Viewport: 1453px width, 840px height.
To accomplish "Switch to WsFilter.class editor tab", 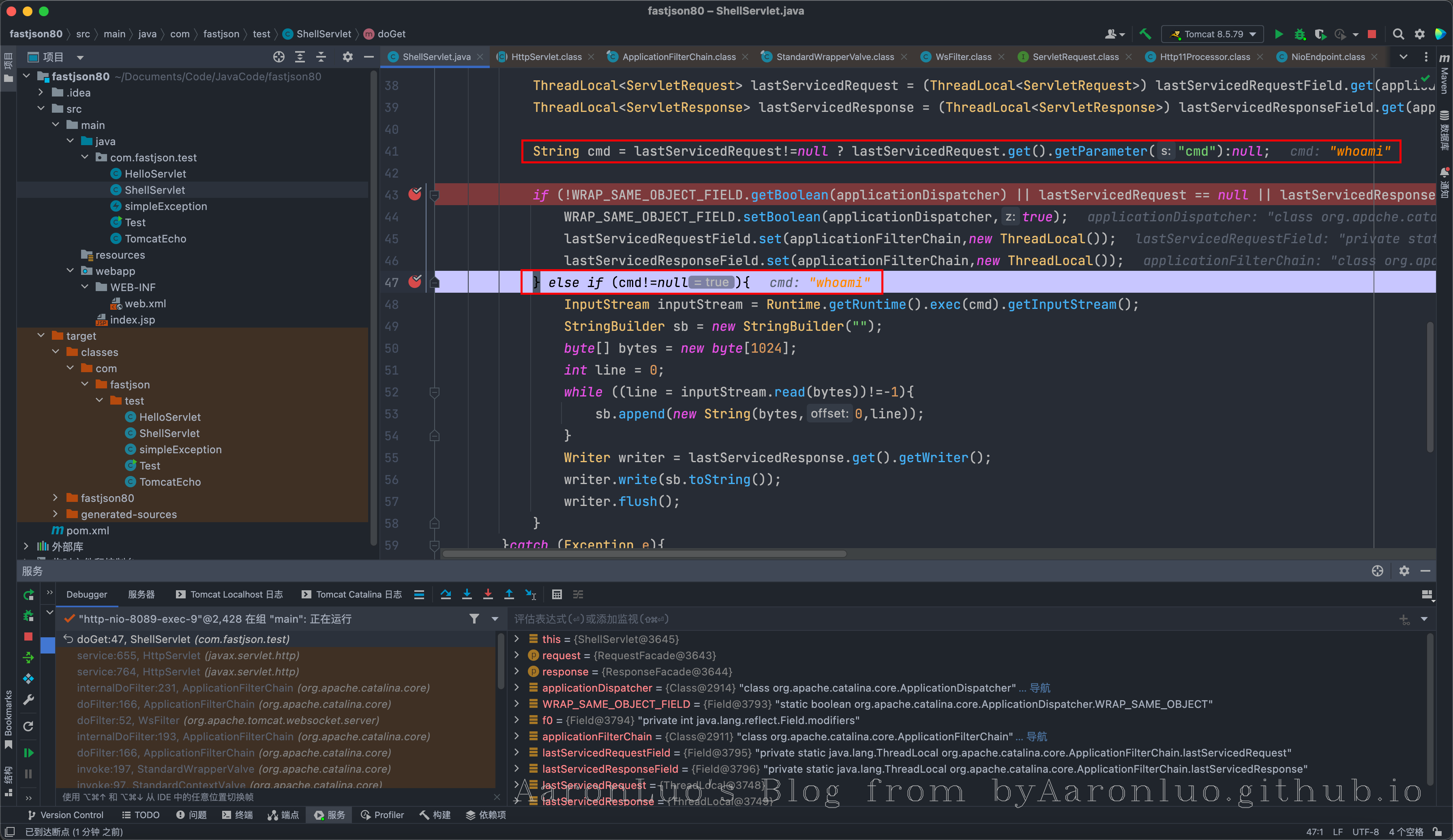I will click(x=962, y=56).
